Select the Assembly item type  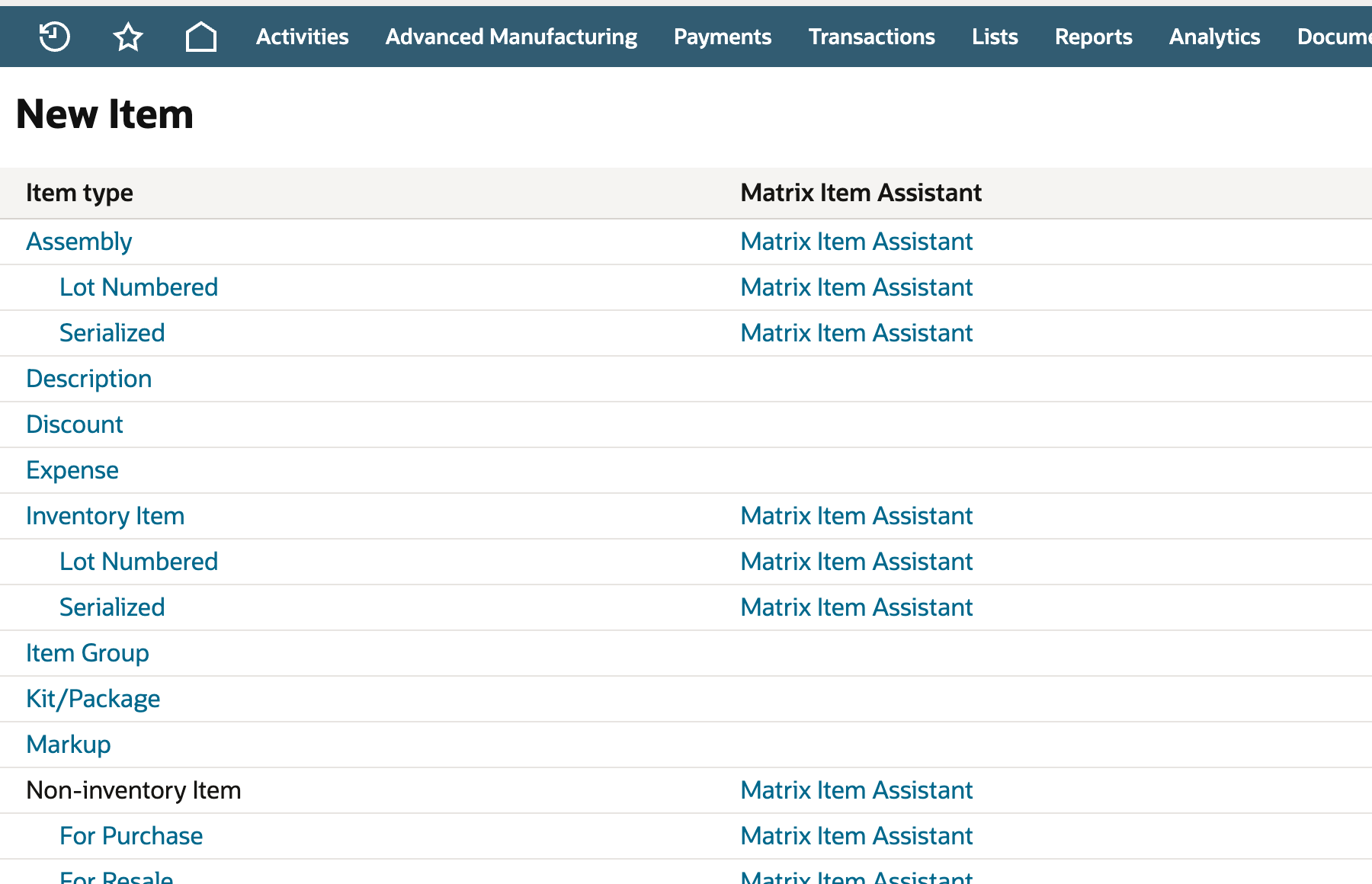[79, 242]
